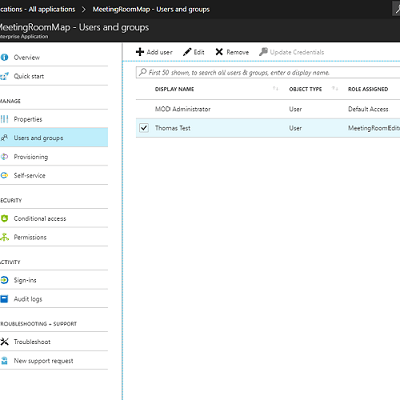Click User type in Thomas Test row
The width and height of the screenshot is (400, 400).
tap(295, 128)
